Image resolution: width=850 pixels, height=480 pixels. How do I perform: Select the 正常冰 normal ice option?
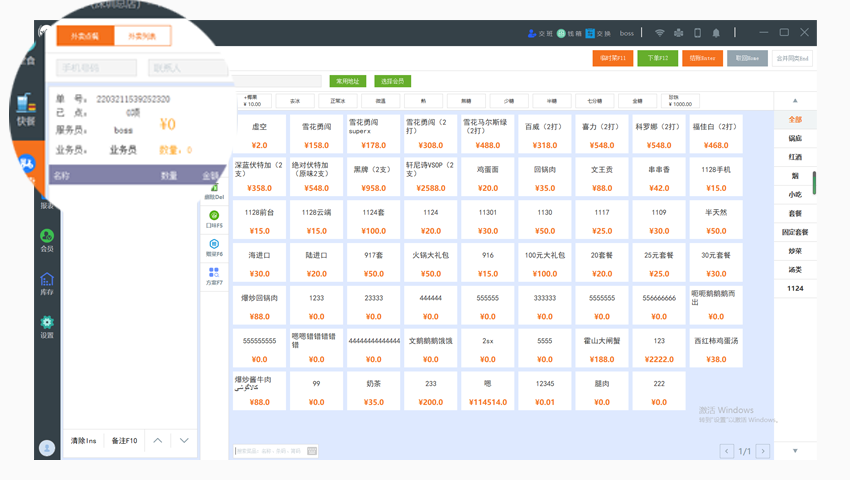tap(338, 101)
